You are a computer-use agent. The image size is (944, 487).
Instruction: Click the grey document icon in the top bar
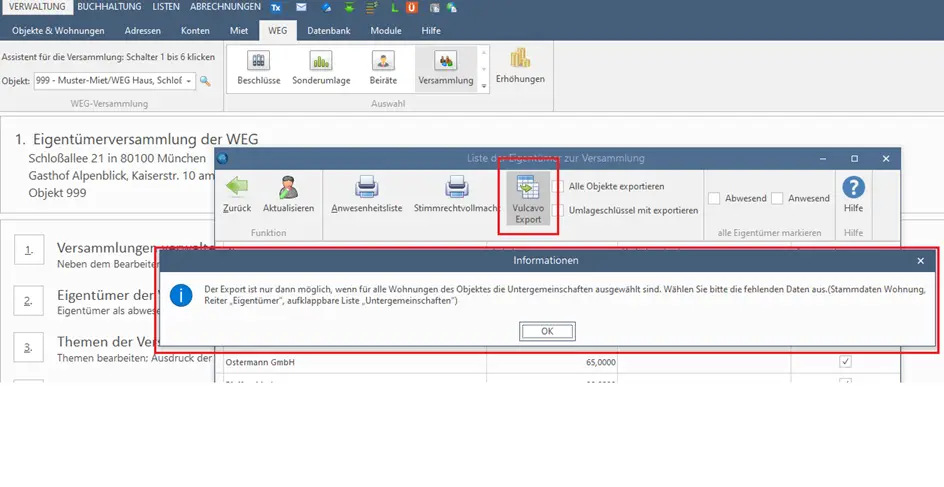pyautogui.click(x=434, y=8)
